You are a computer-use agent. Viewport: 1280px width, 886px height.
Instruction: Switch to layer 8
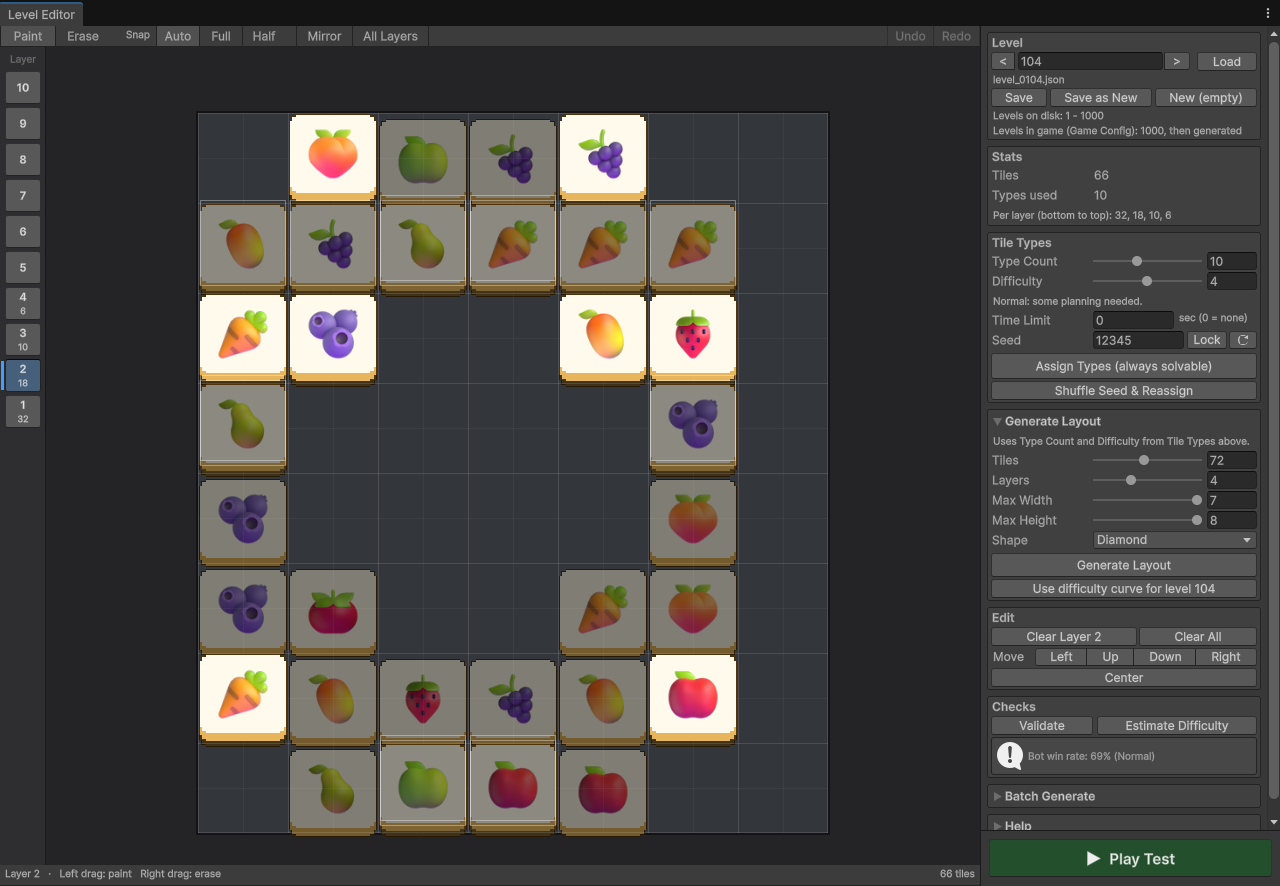23,160
